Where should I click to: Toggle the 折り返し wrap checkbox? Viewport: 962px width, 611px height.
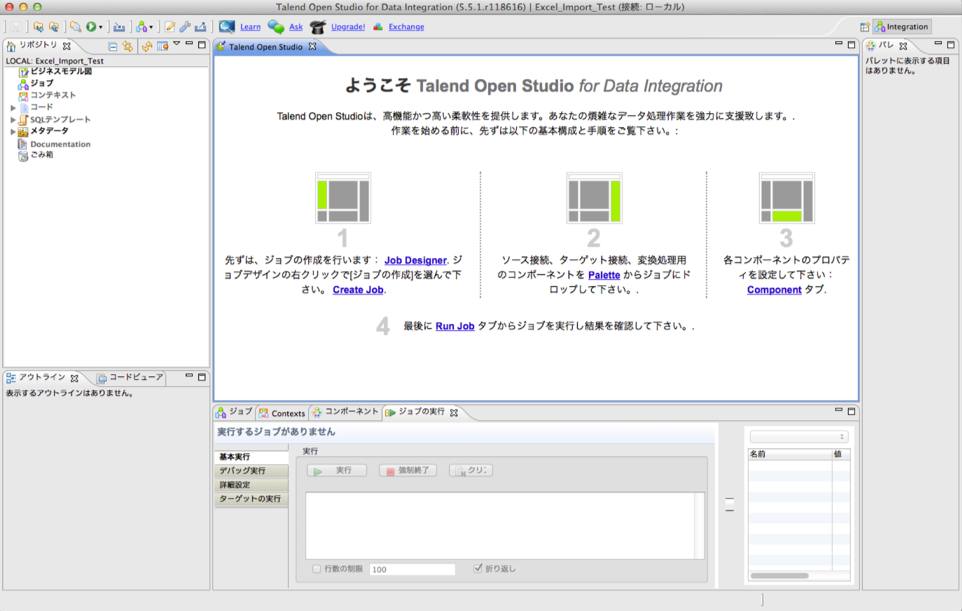478,569
